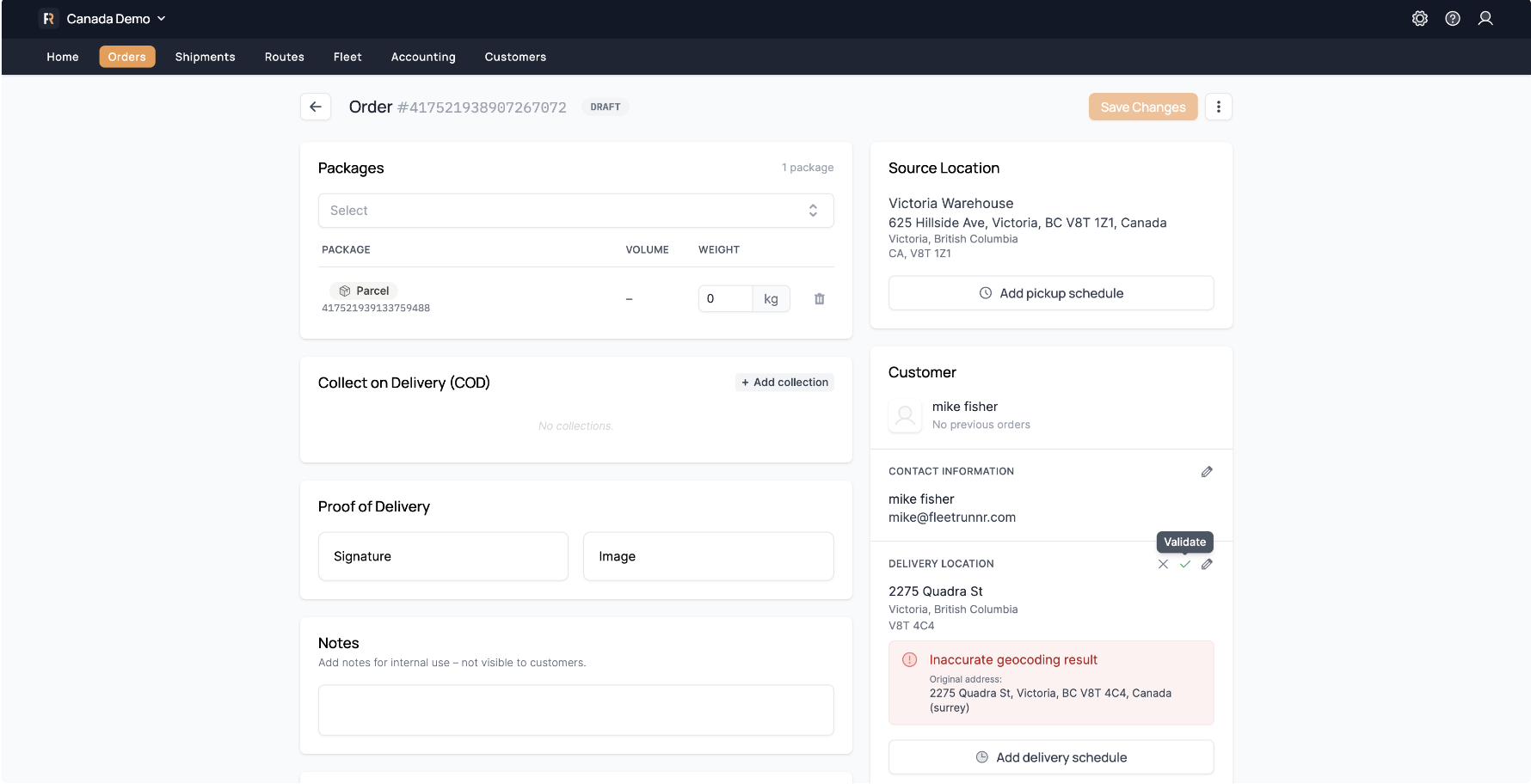Click the parcel weight input field
Viewport: 1531px width, 784px height.
724,299
